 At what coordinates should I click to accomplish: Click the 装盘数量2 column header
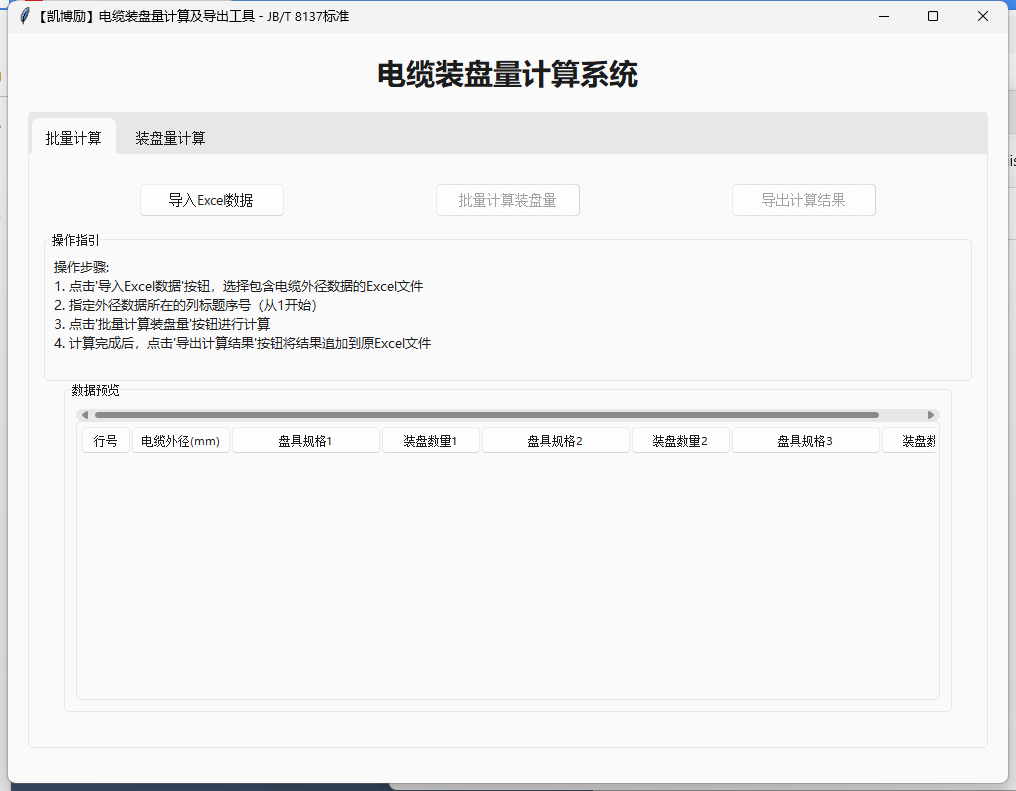[680, 440]
